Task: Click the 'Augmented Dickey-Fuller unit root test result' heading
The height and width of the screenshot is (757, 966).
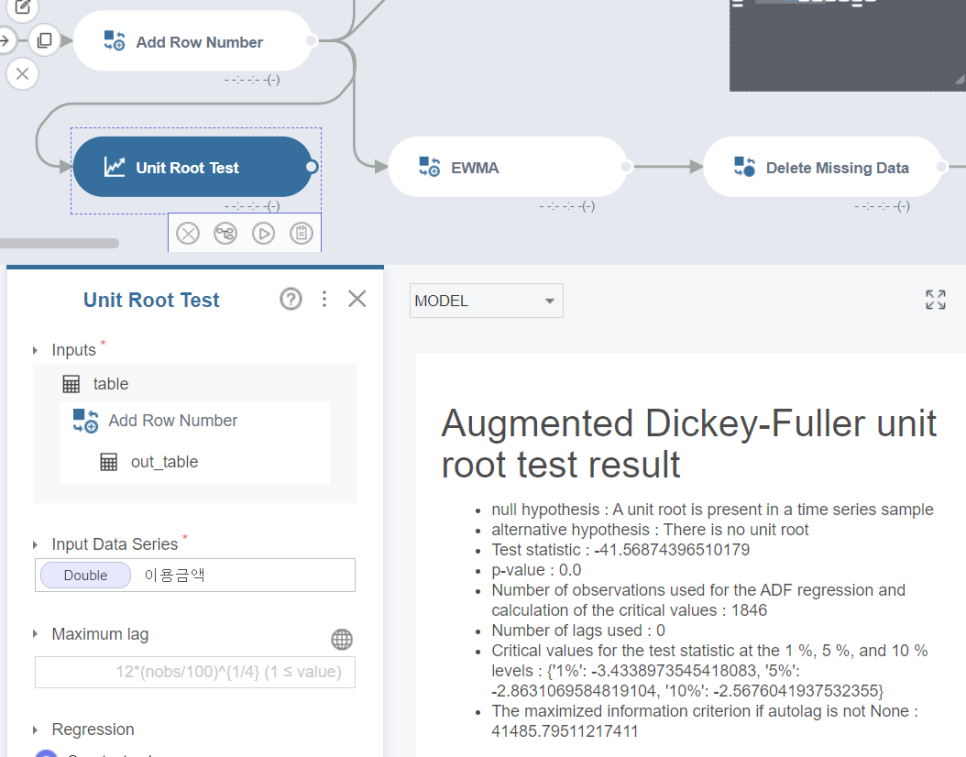Action: tap(689, 443)
